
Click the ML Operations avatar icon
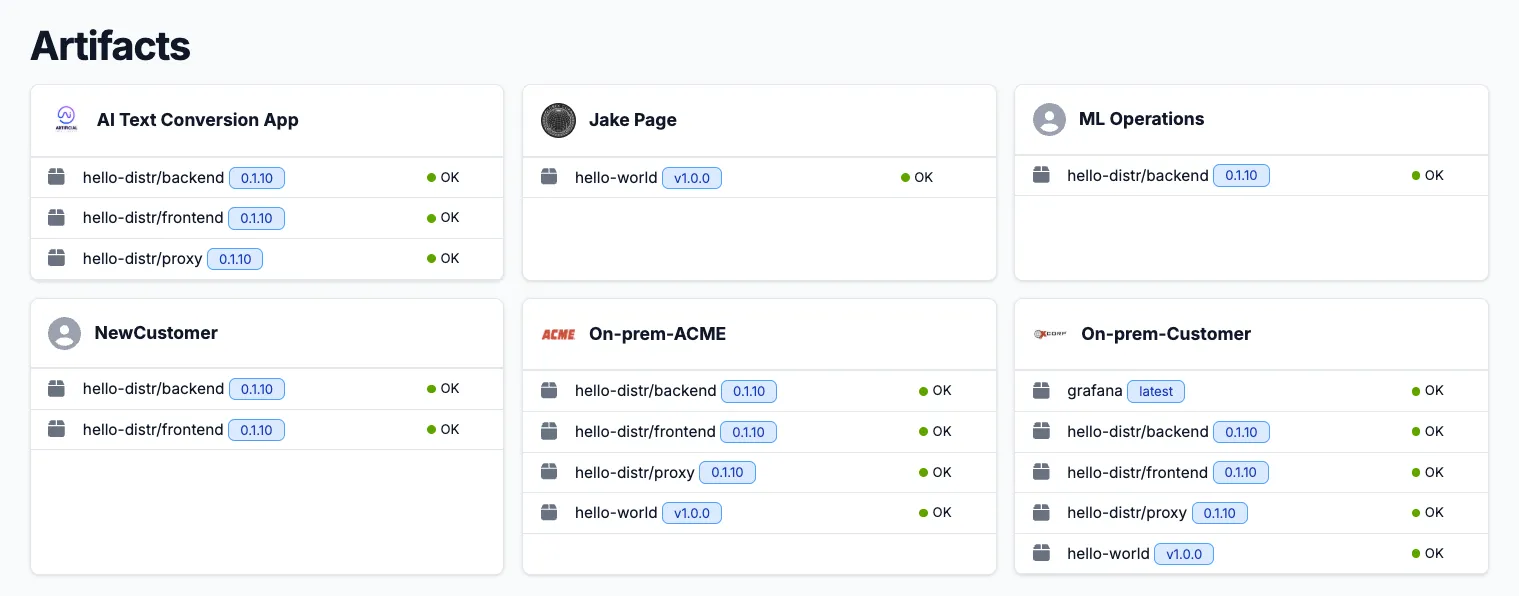(1049, 119)
